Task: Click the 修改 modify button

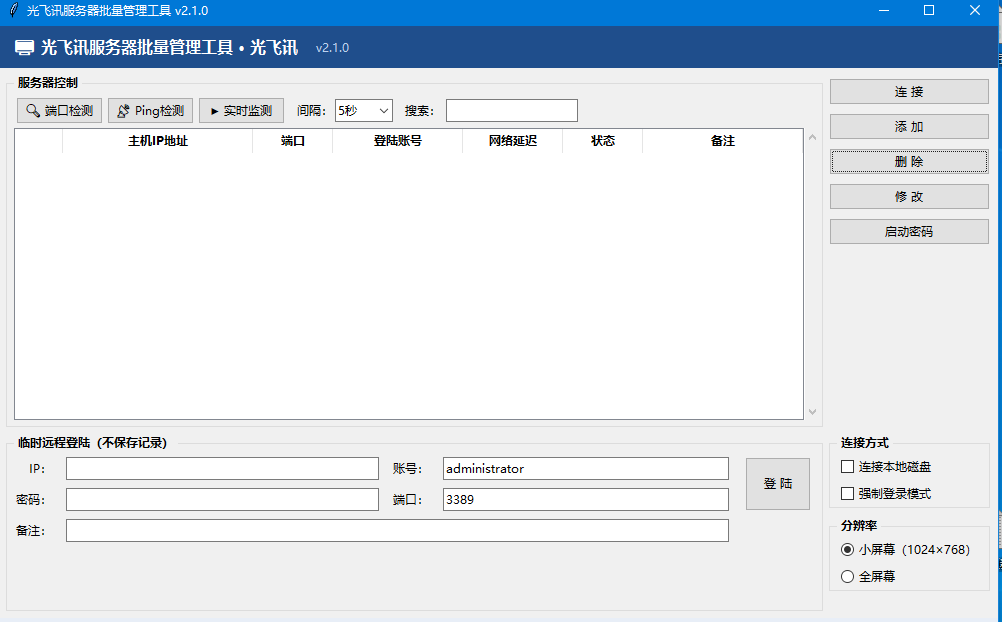Action: (x=909, y=196)
